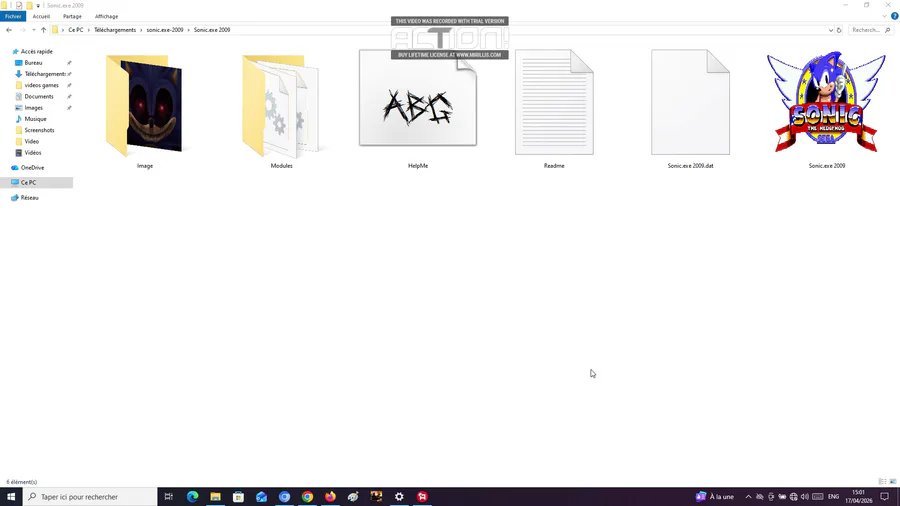Click taskbar search box Taper ici pour rechercher
900x506 pixels.
coord(90,497)
